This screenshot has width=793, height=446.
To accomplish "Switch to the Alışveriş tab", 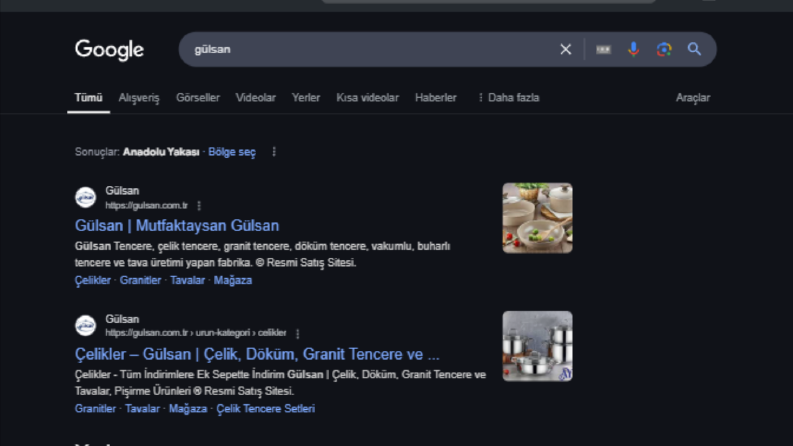I will [139, 98].
